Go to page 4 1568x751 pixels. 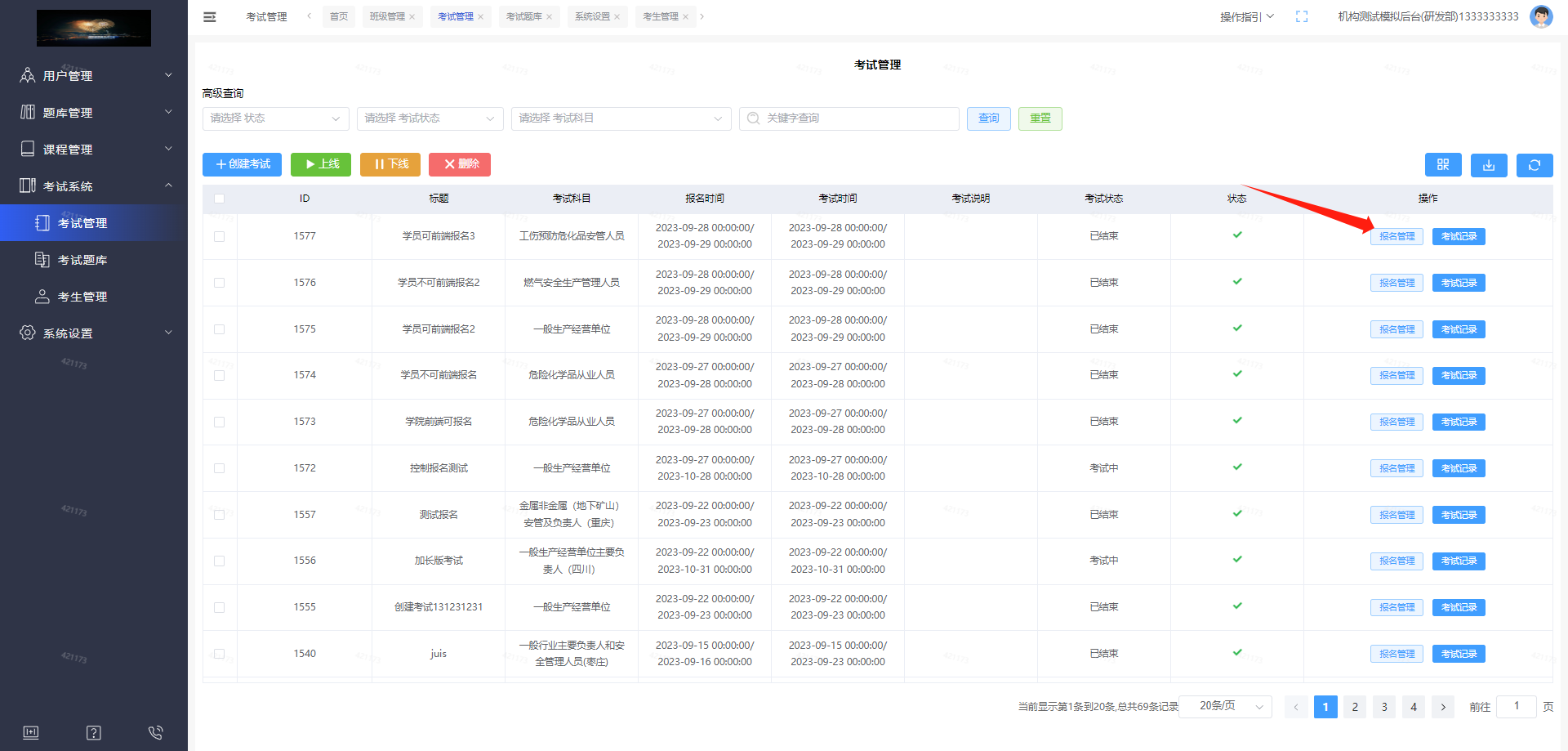[1414, 707]
